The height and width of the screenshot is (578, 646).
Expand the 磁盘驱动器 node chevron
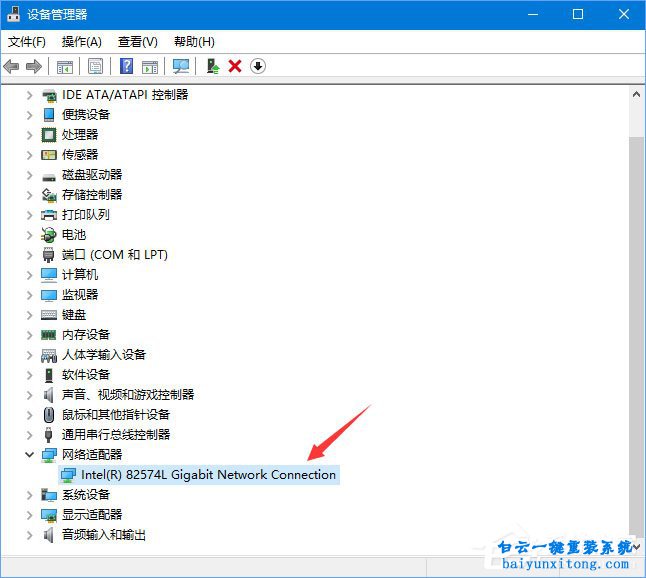point(29,175)
